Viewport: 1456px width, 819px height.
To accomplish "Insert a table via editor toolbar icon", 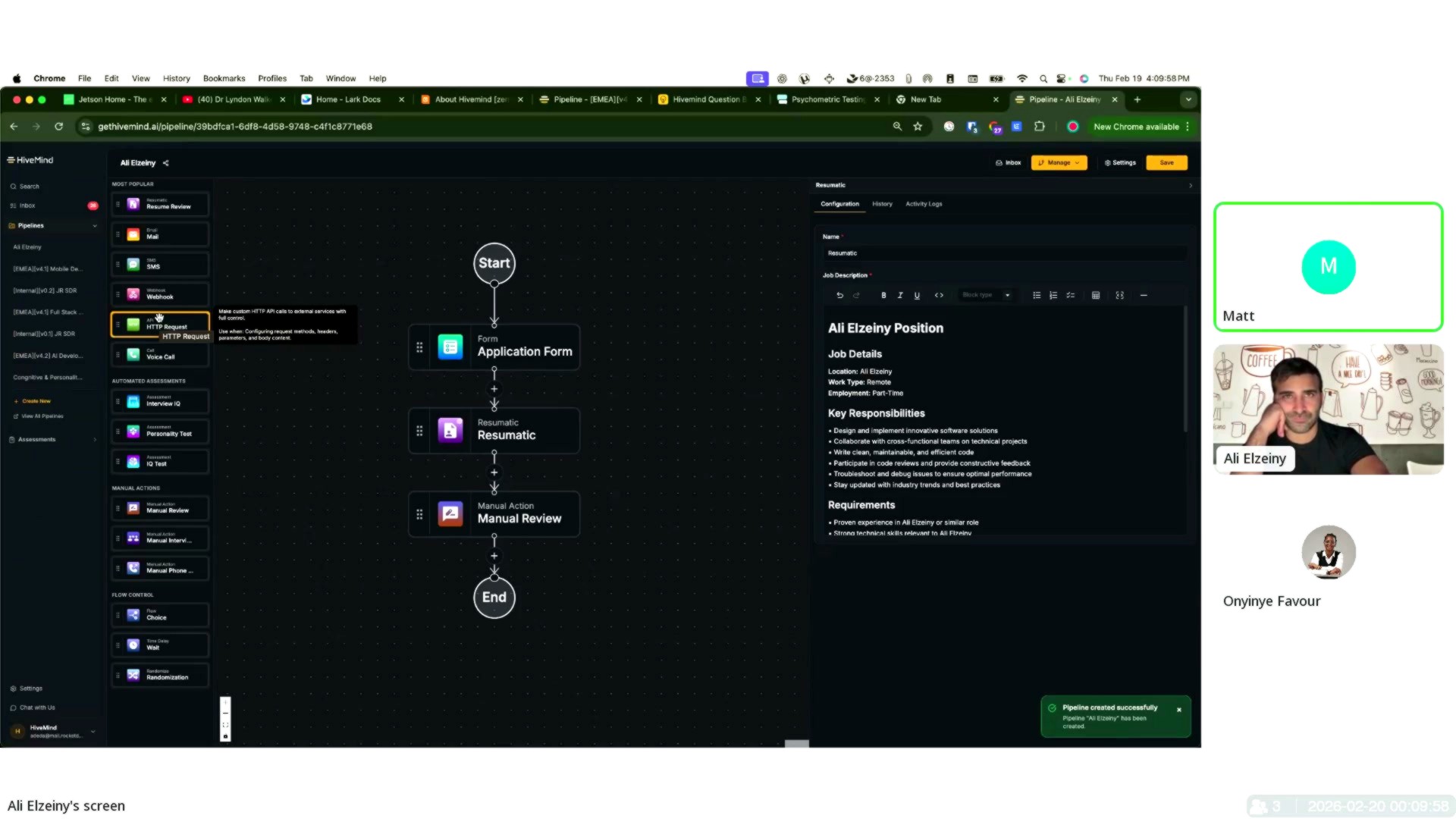I will coord(1096,295).
